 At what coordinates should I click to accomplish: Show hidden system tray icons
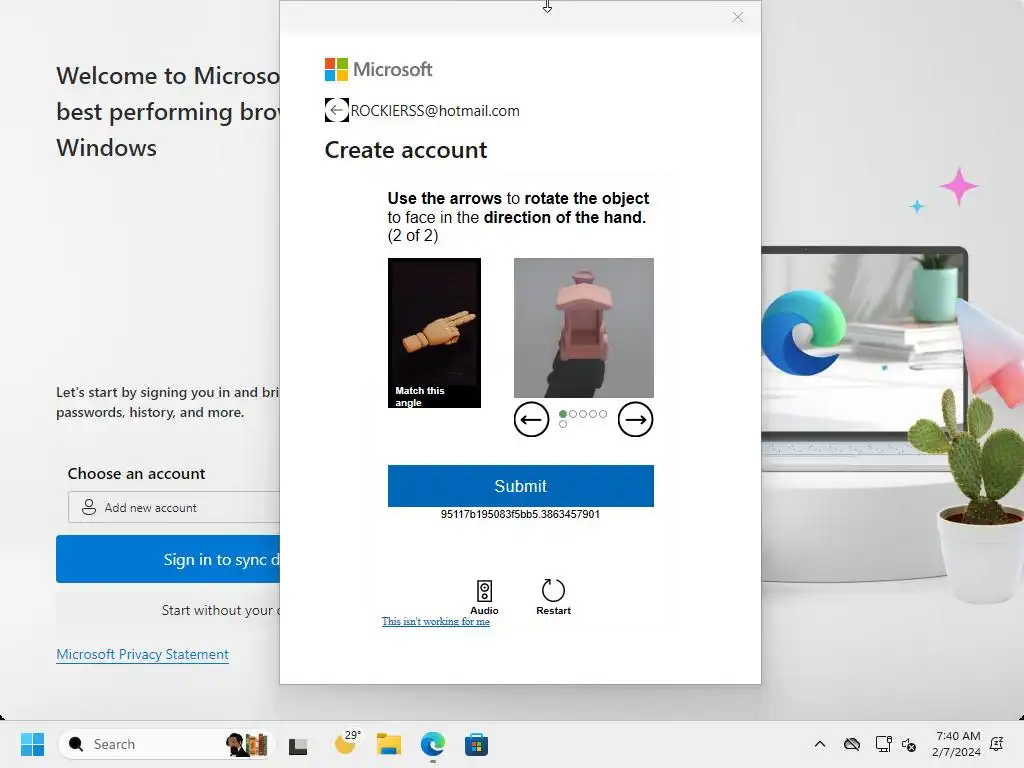820,744
